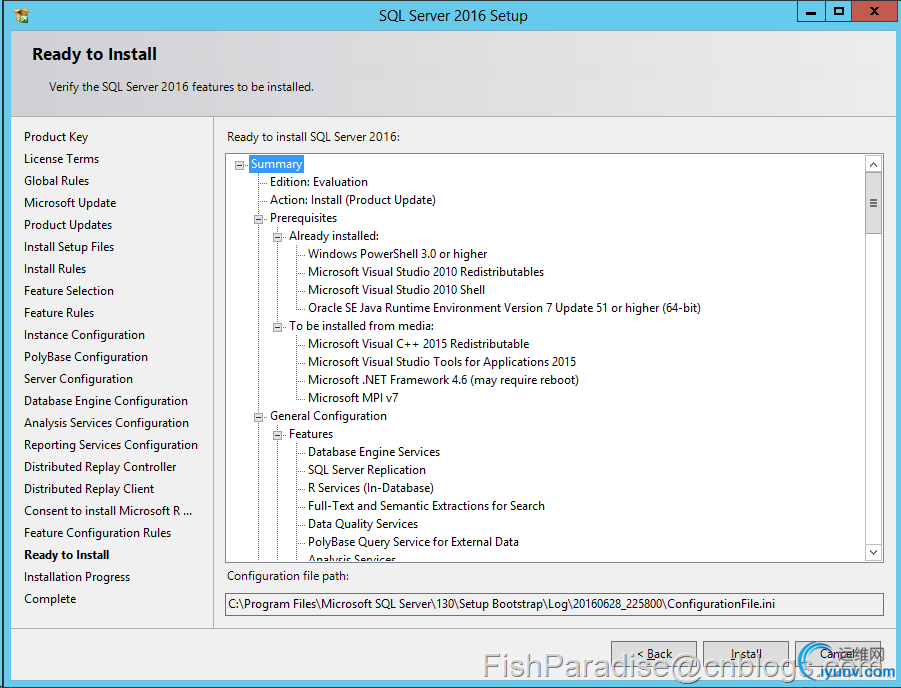Click Microsoft Update step in sidebar
Viewport: 901px width, 688px height.
coord(70,203)
